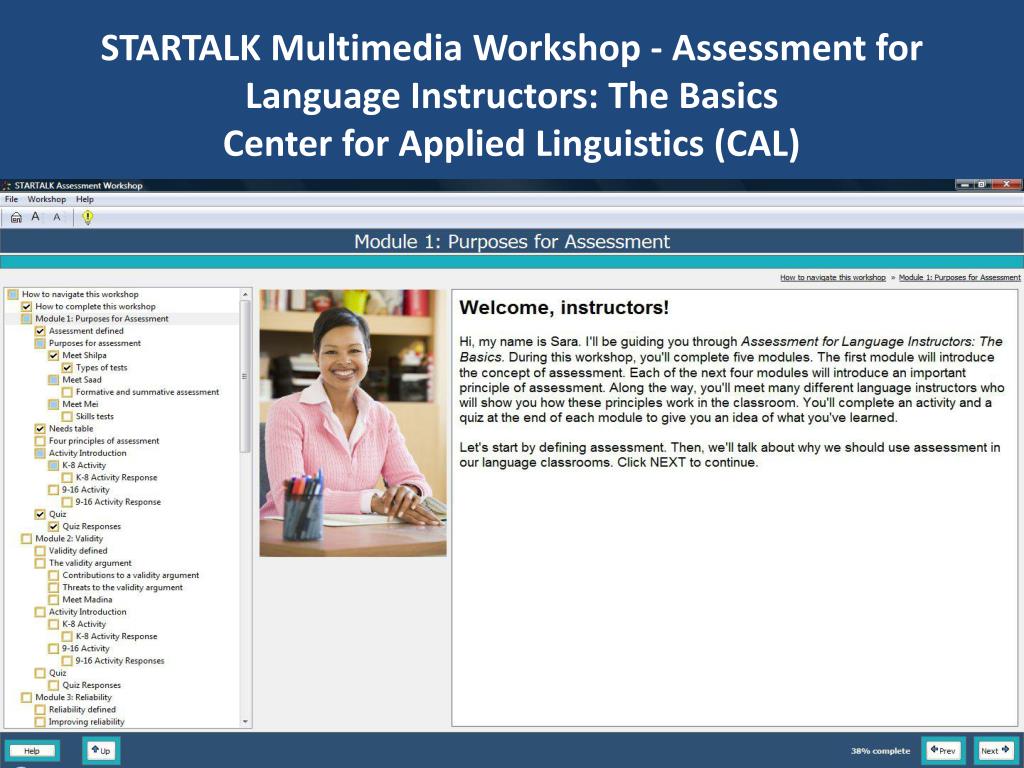This screenshot has width=1024, height=768.
Task: Select '9-16 Activity' under Module 1
Action: click(x=86, y=490)
